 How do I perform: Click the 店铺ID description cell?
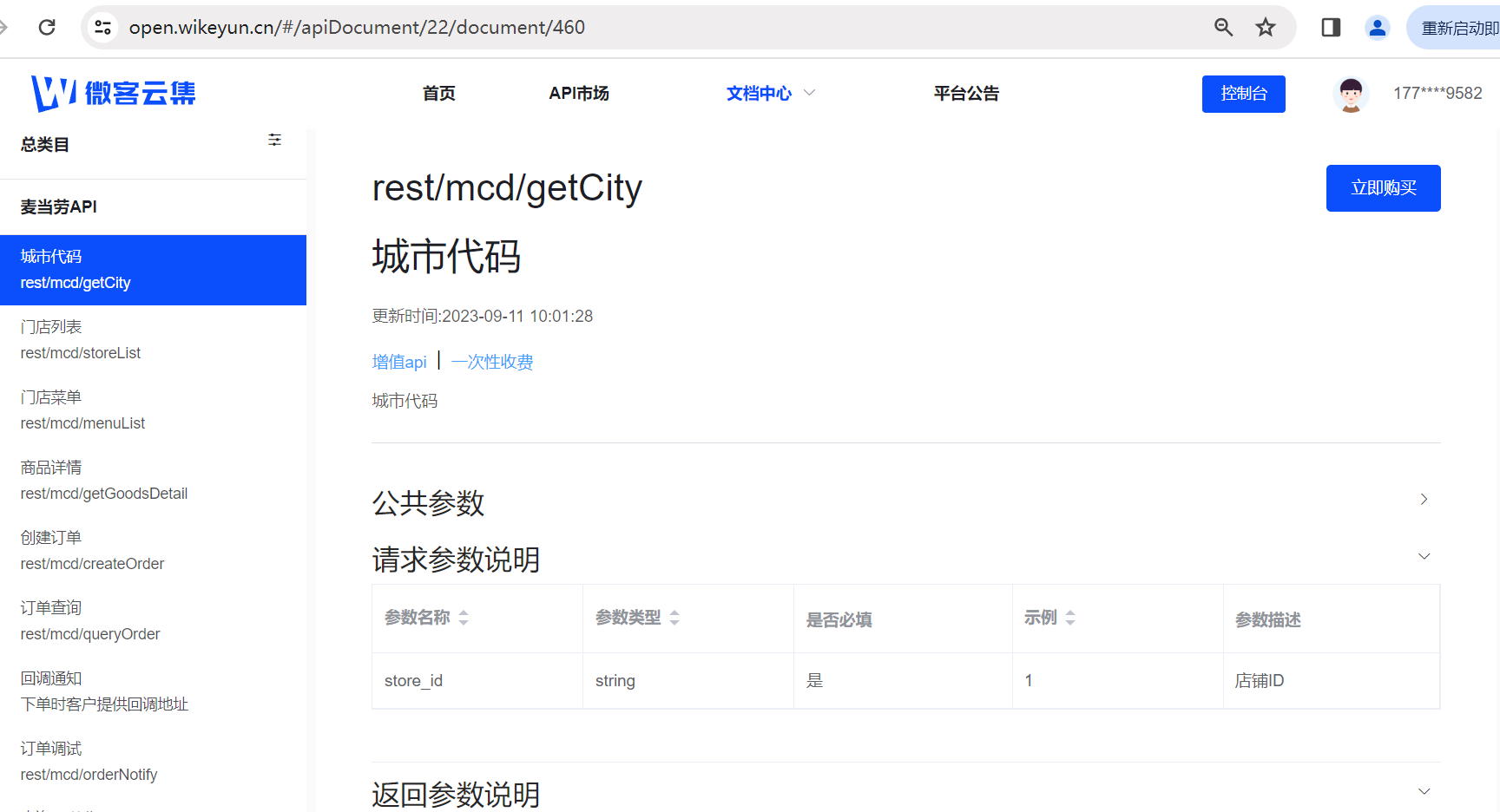(x=1331, y=681)
